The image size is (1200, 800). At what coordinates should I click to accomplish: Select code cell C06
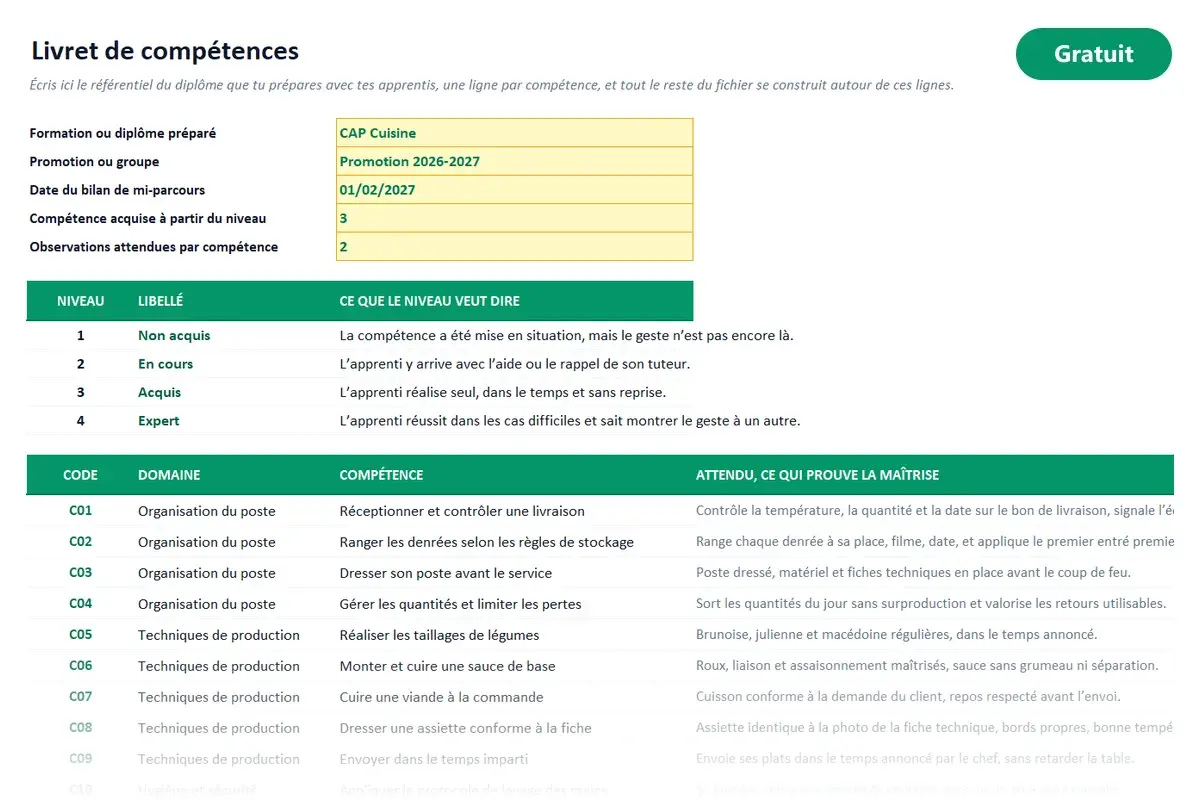[x=80, y=666]
